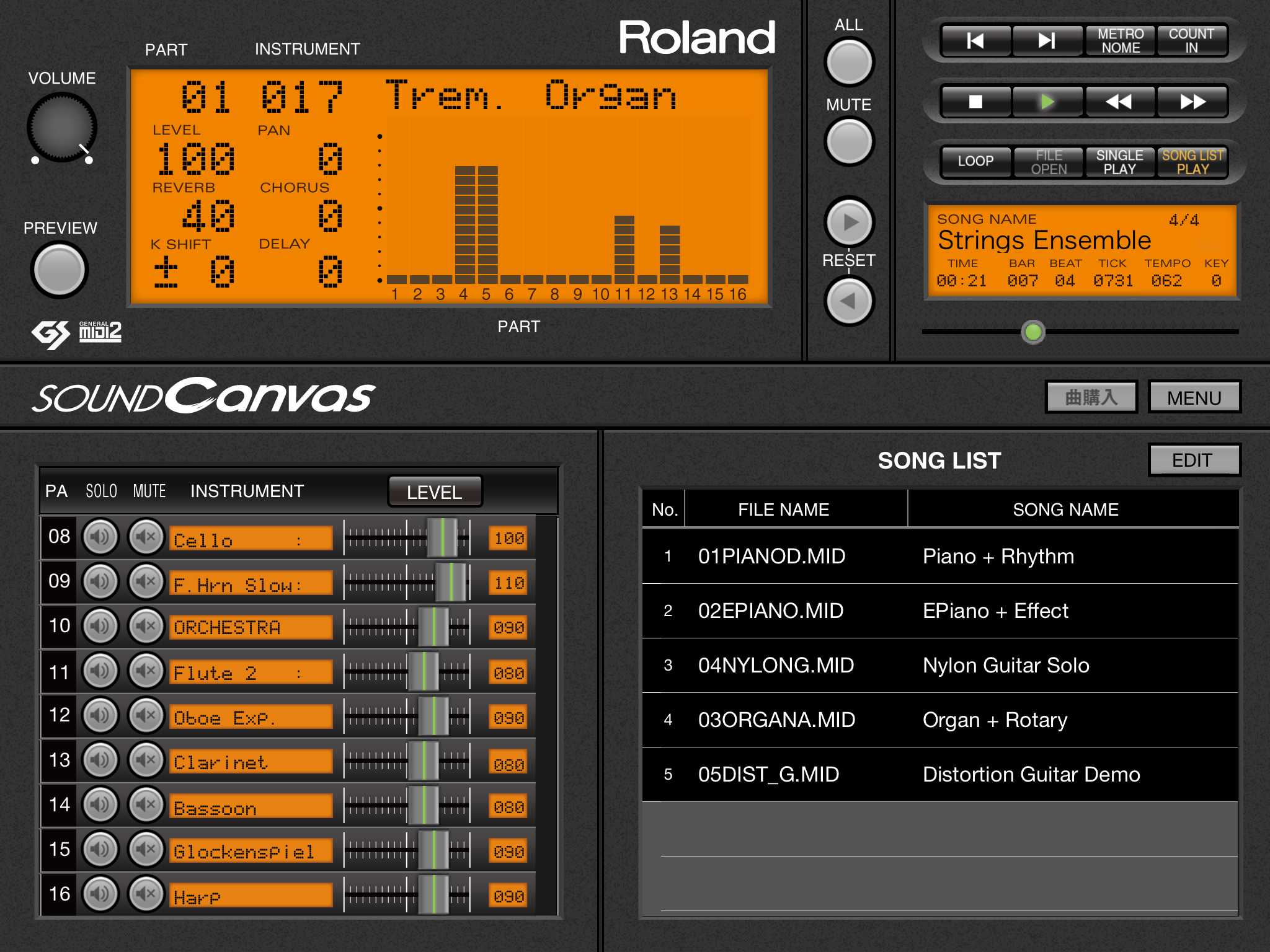Viewport: 1270px width, 952px height.
Task: Solo part 14 Bassoon
Action: [100, 804]
